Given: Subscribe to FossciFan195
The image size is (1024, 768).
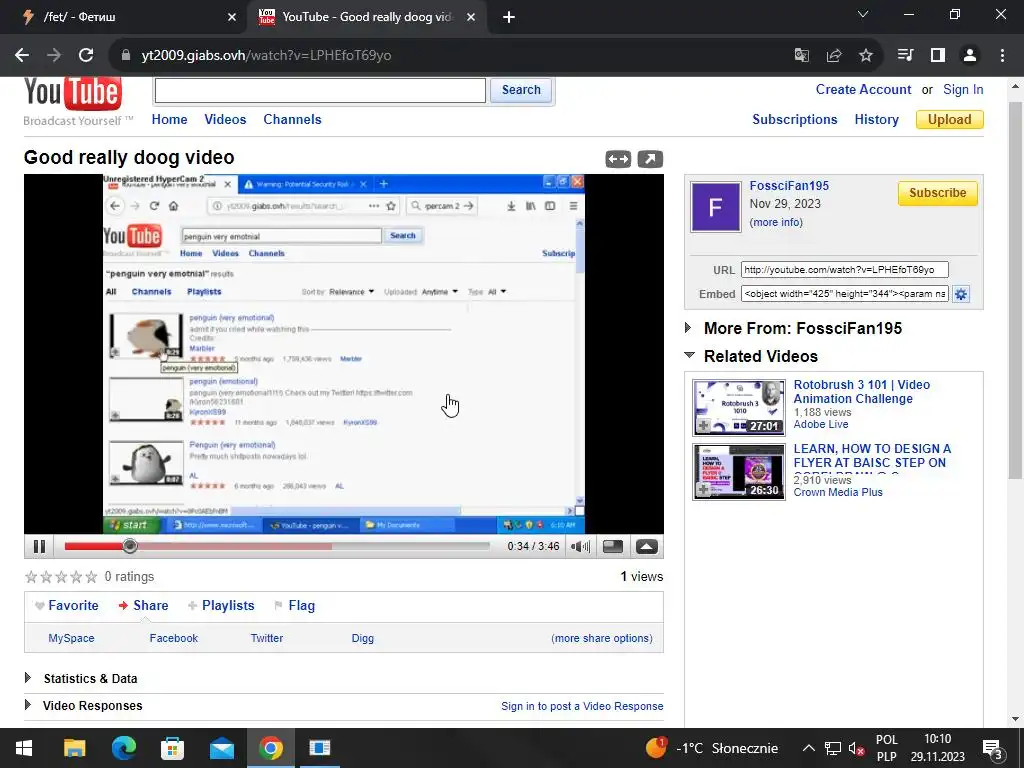Looking at the screenshot, I should point(937,193).
